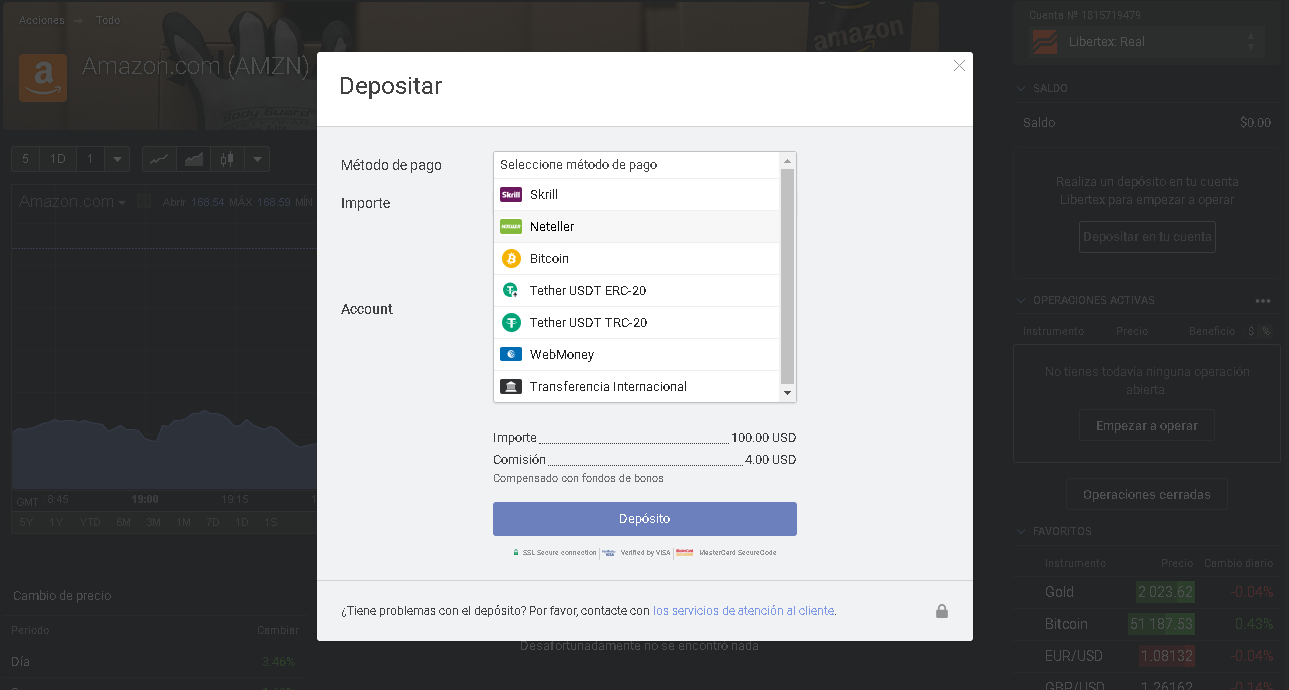Open Operaciones cerradas
Image resolution: width=1289 pixels, height=690 pixels.
click(1147, 495)
